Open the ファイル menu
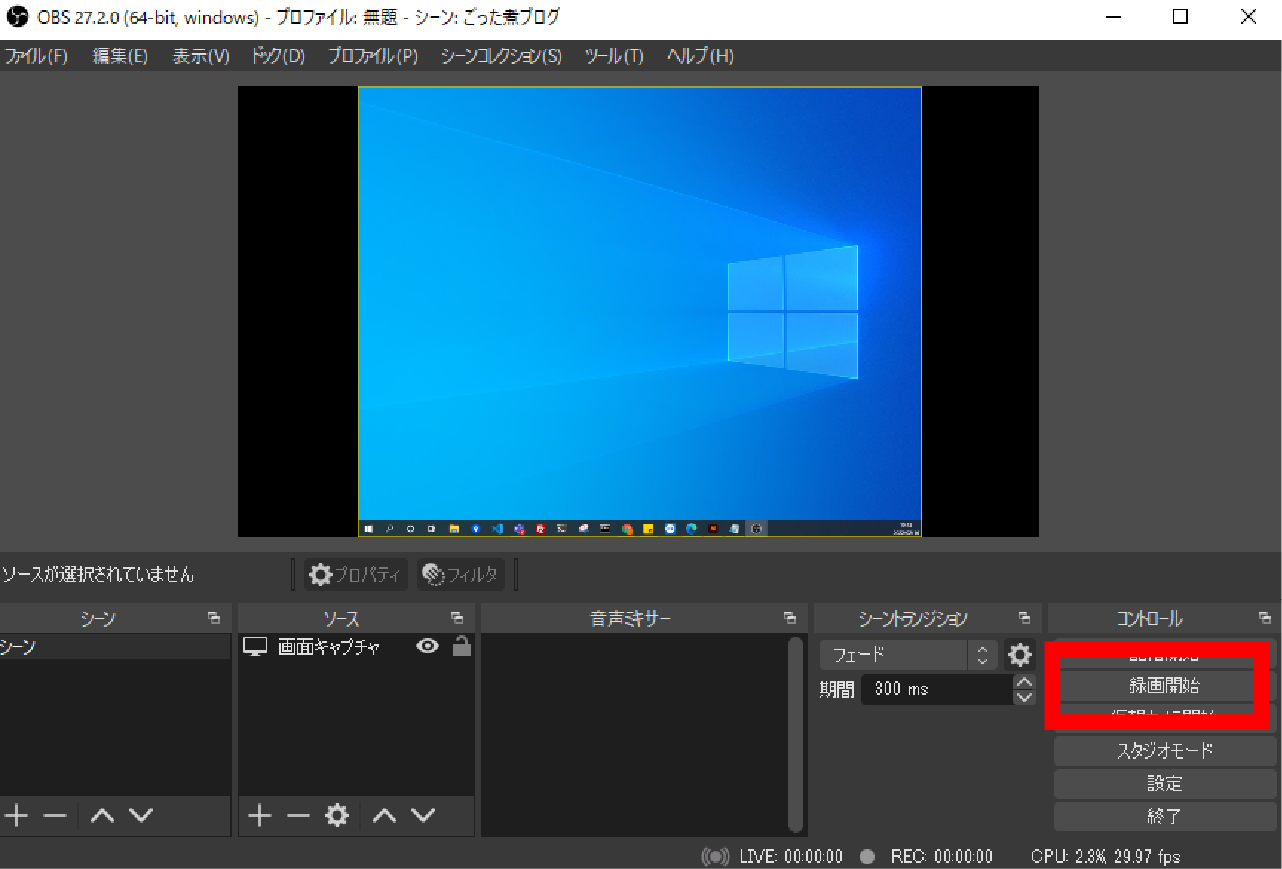 pyautogui.click(x=37, y=56)
